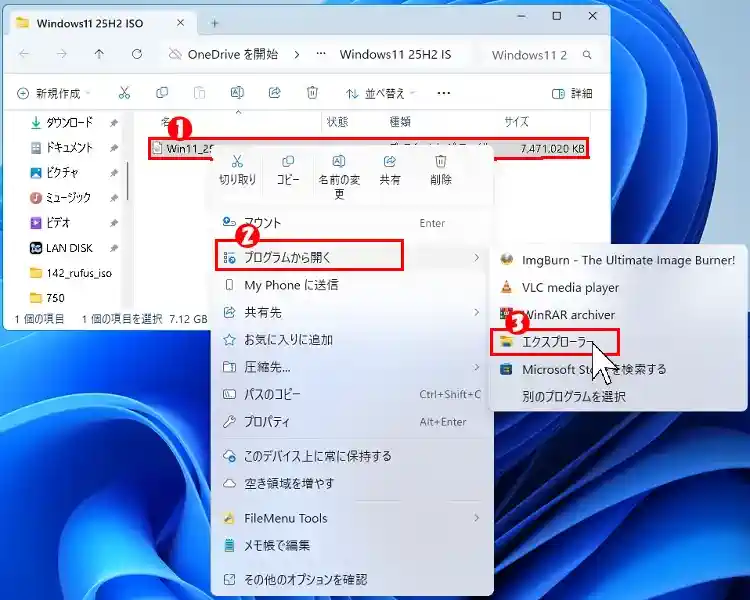This screenshot has width=750, height=600.
Task: Click プログラムから開く menu entry
Action: pos(352,257)
